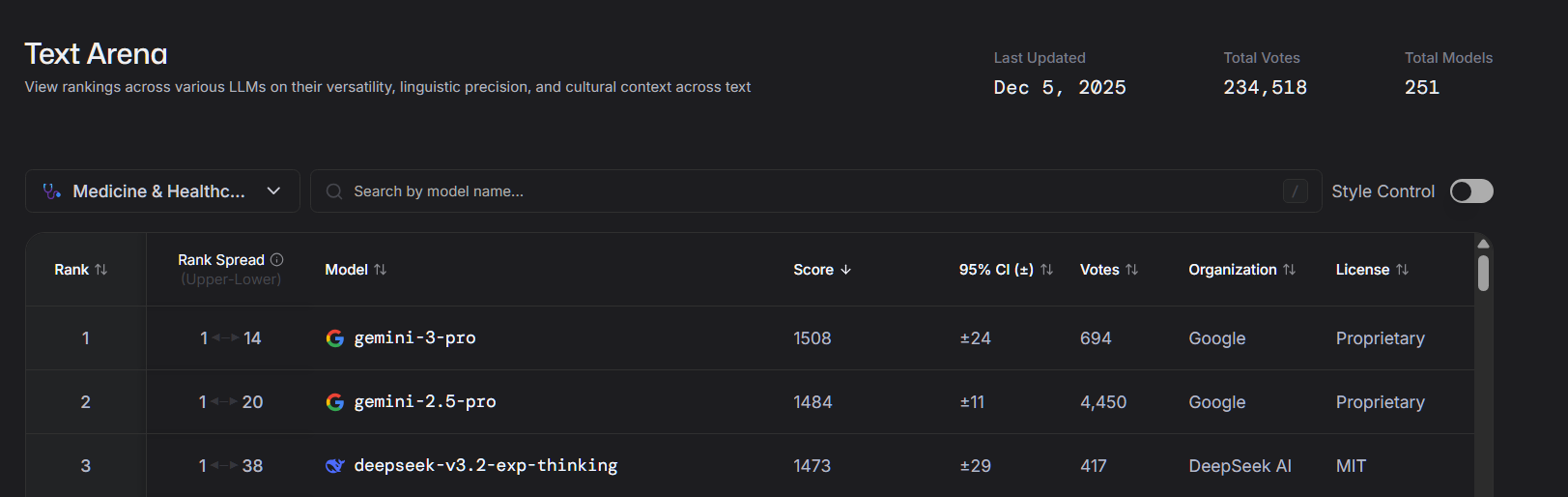Sort by 95% CI column arrows
The image size is (1568, 497).
[1046, 270]
